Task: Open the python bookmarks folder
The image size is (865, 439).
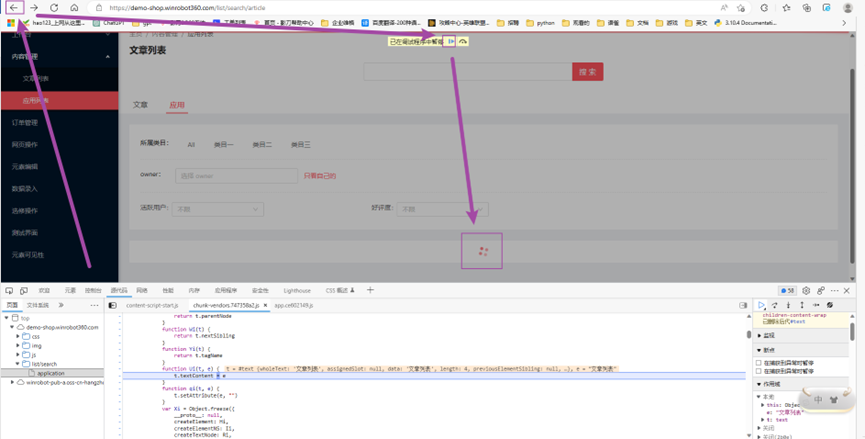Action: click(541, 23)
